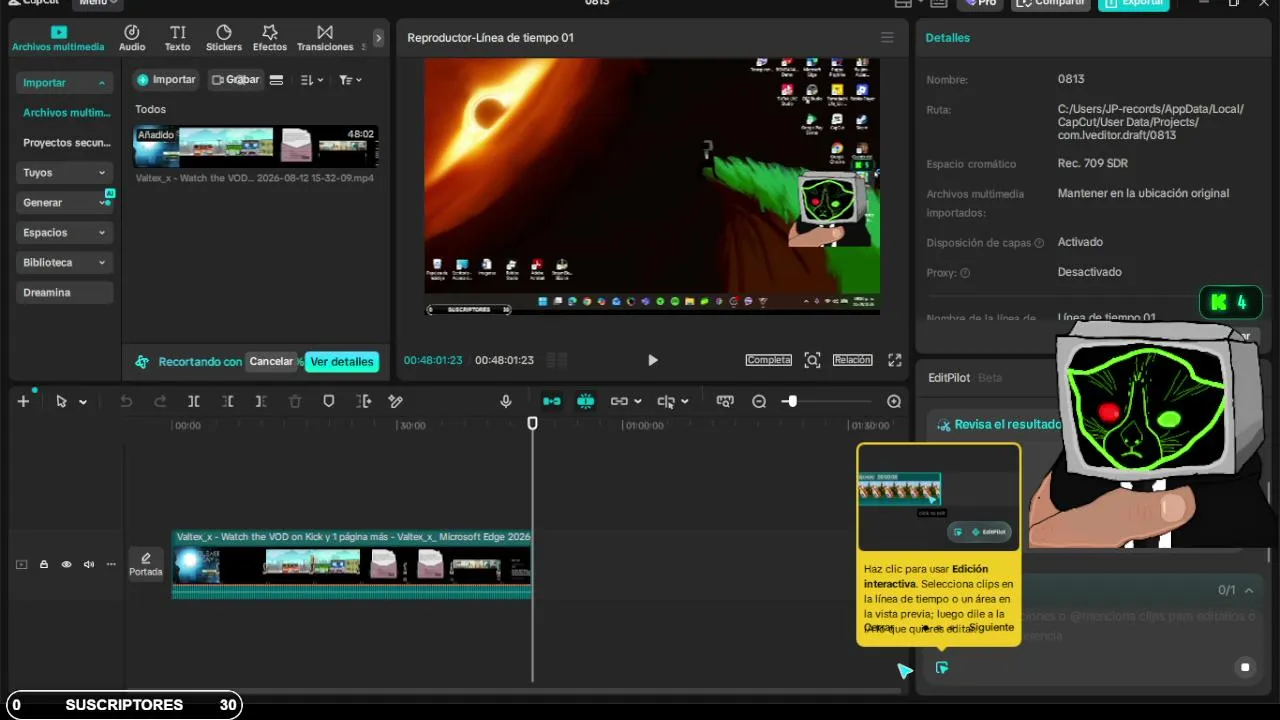This screenshot has width=1280, height=720.
Task: Zoom out the timeline
Action: tap(759, 401)
